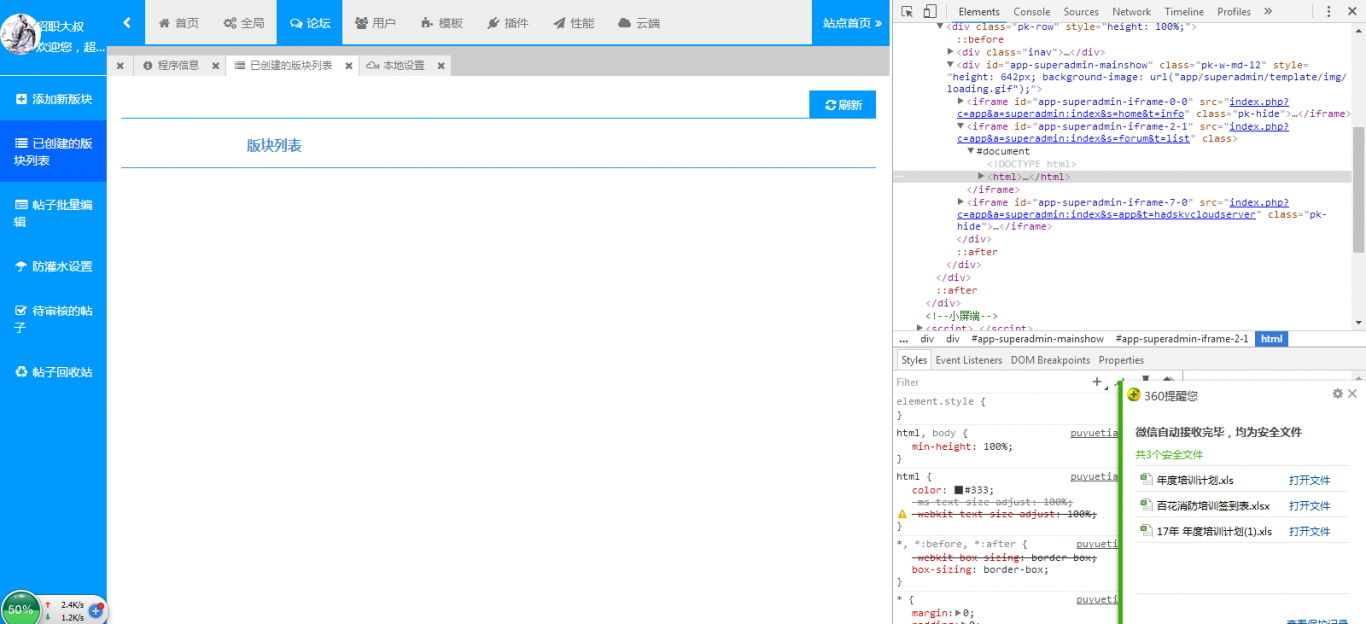Screen dimensions: 1366x624
Task: Click the styles Filter input field
Action: point(990,382)
